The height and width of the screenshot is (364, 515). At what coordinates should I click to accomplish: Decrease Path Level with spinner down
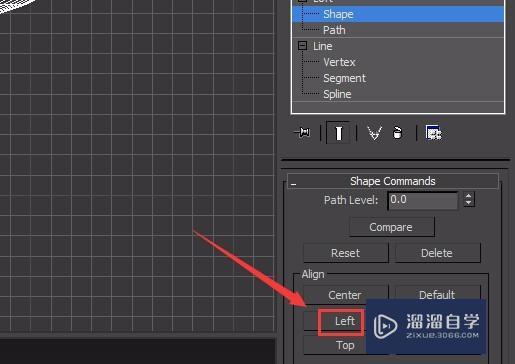pyautogui.click(x=469, y=203)
